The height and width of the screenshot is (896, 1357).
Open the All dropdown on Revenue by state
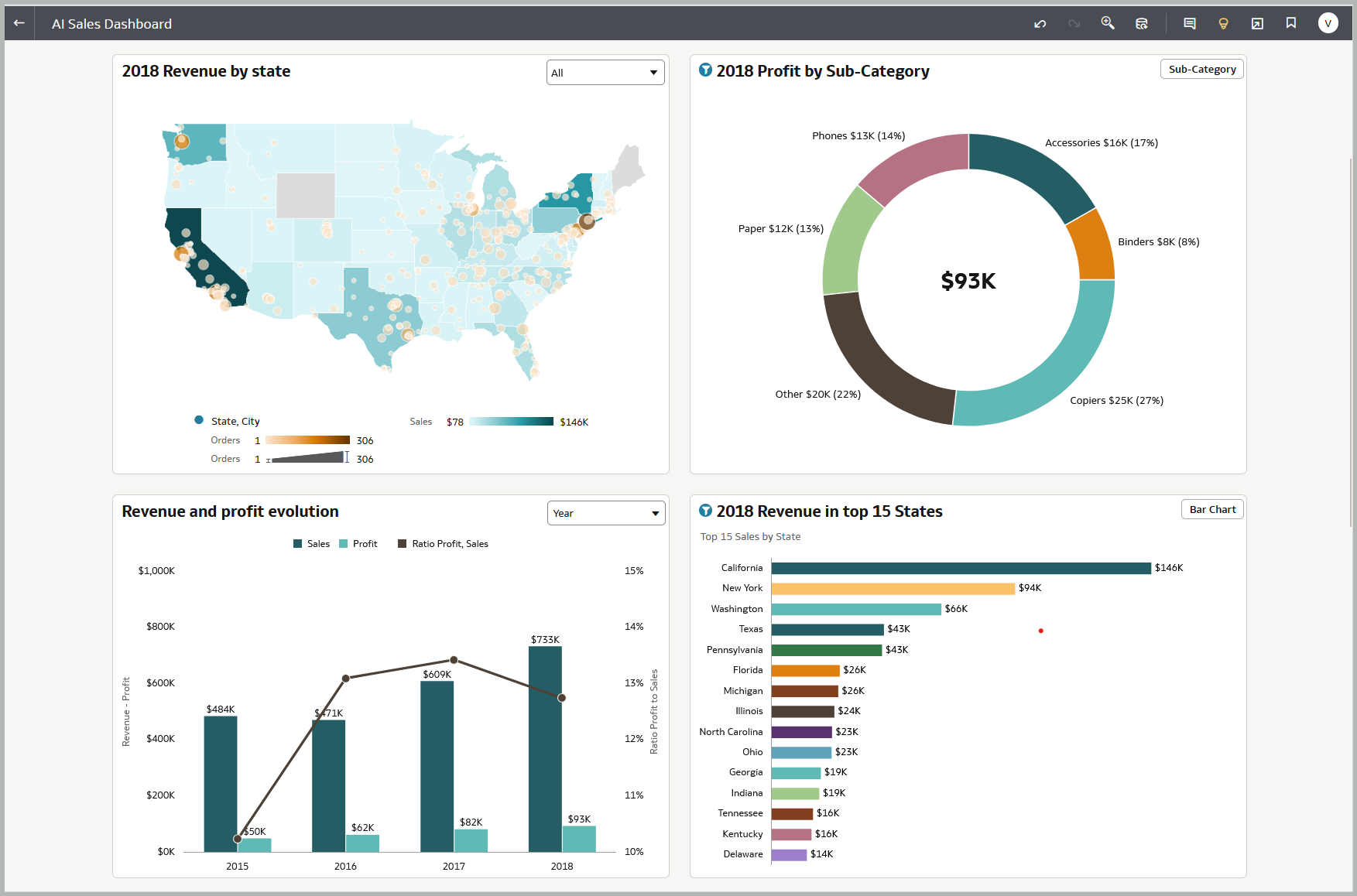click(x=605, y=72)
